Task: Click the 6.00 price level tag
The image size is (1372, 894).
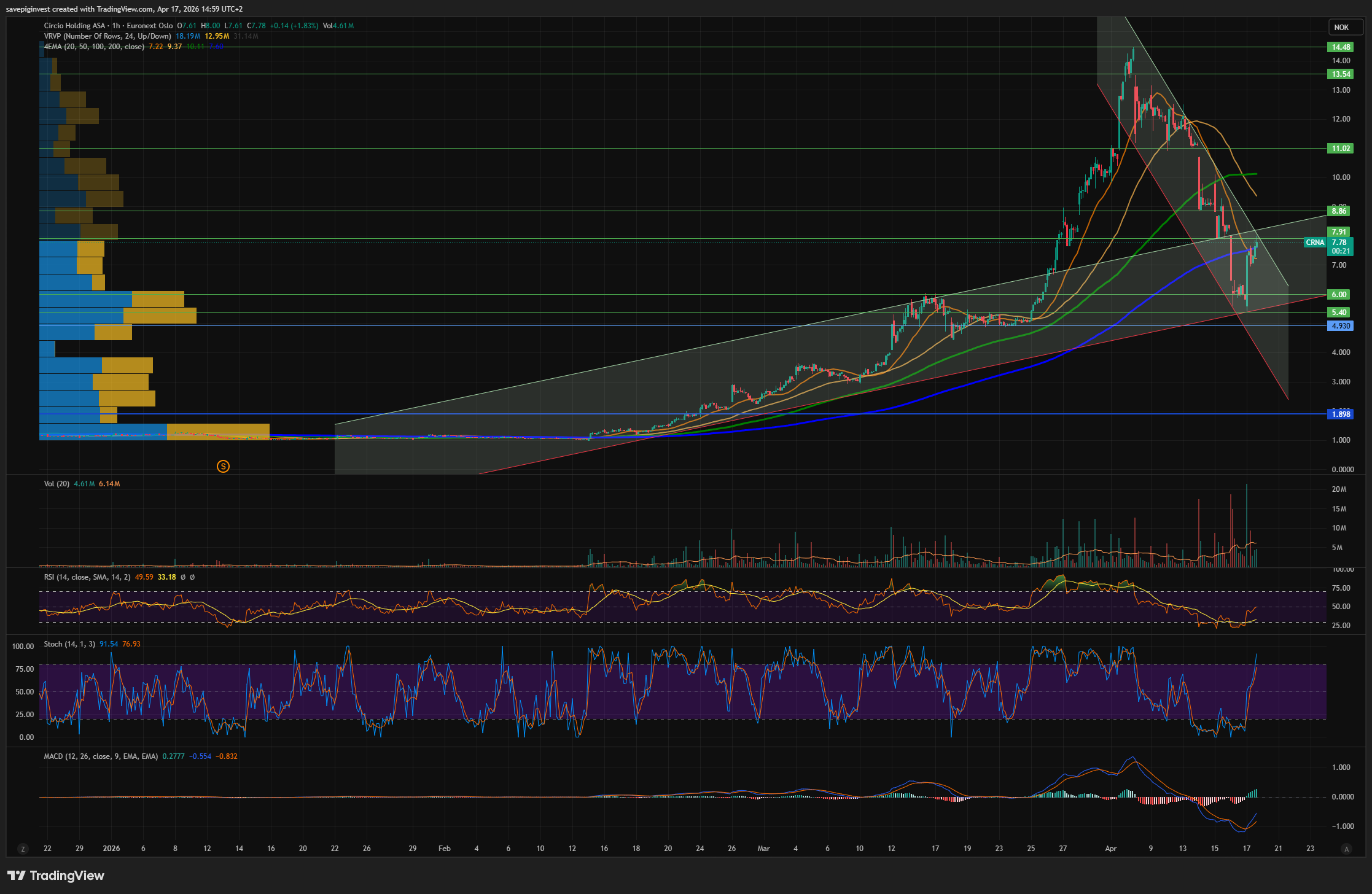Action: click(x=1339, y=295)
